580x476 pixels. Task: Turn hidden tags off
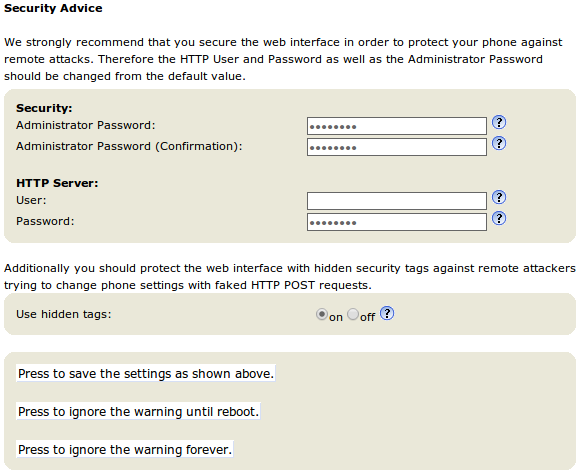tap(353, 314)
